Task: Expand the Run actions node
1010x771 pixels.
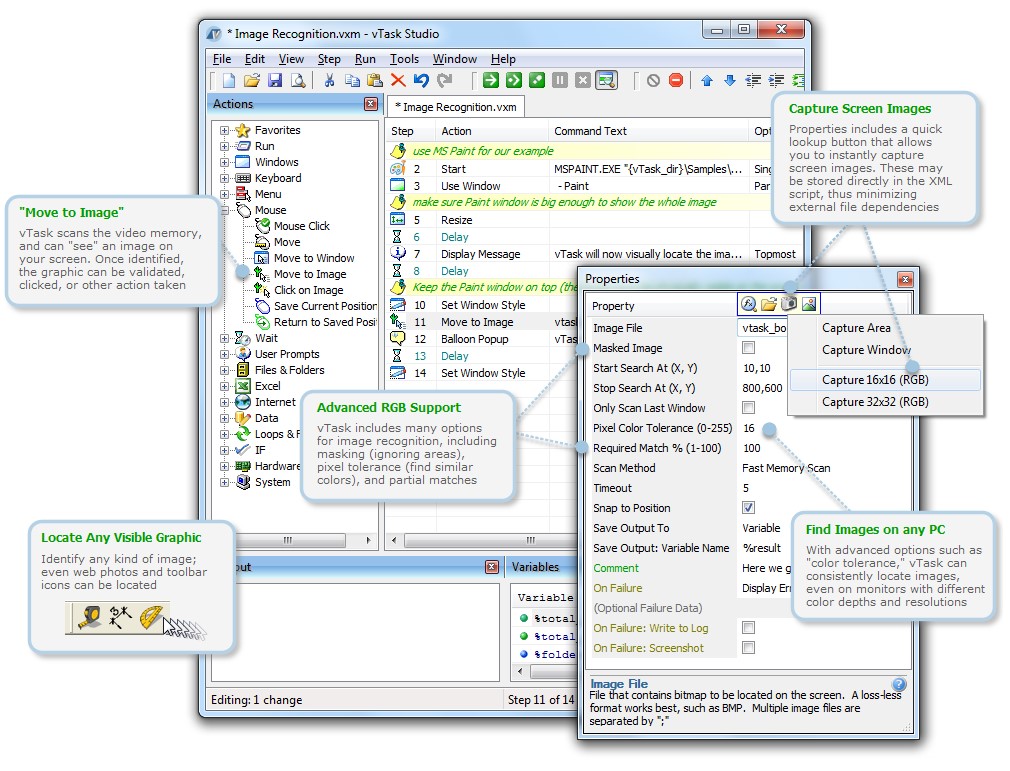Action: [x=224, y=146]
